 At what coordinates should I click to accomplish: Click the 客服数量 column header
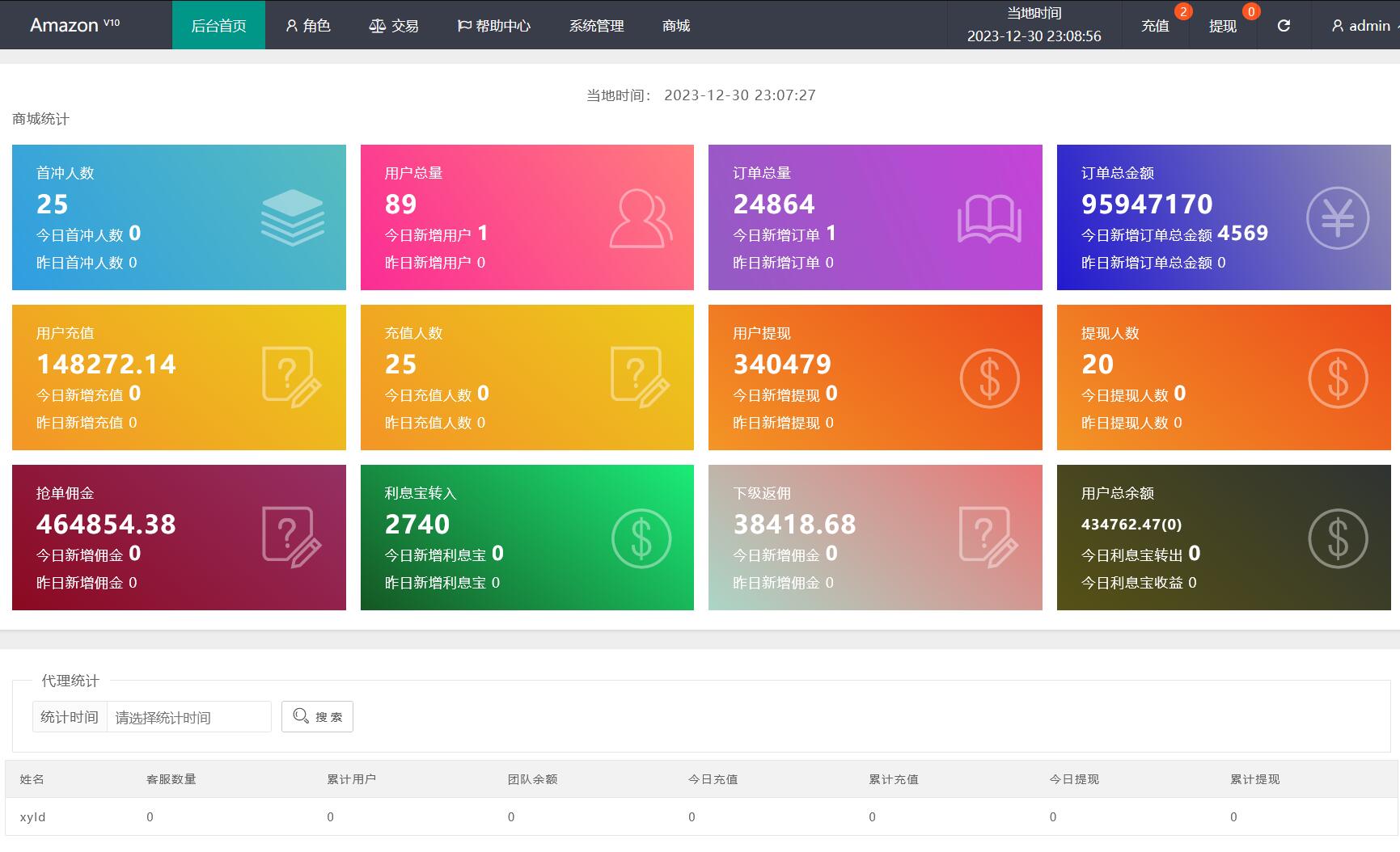(x=171, y=779)
